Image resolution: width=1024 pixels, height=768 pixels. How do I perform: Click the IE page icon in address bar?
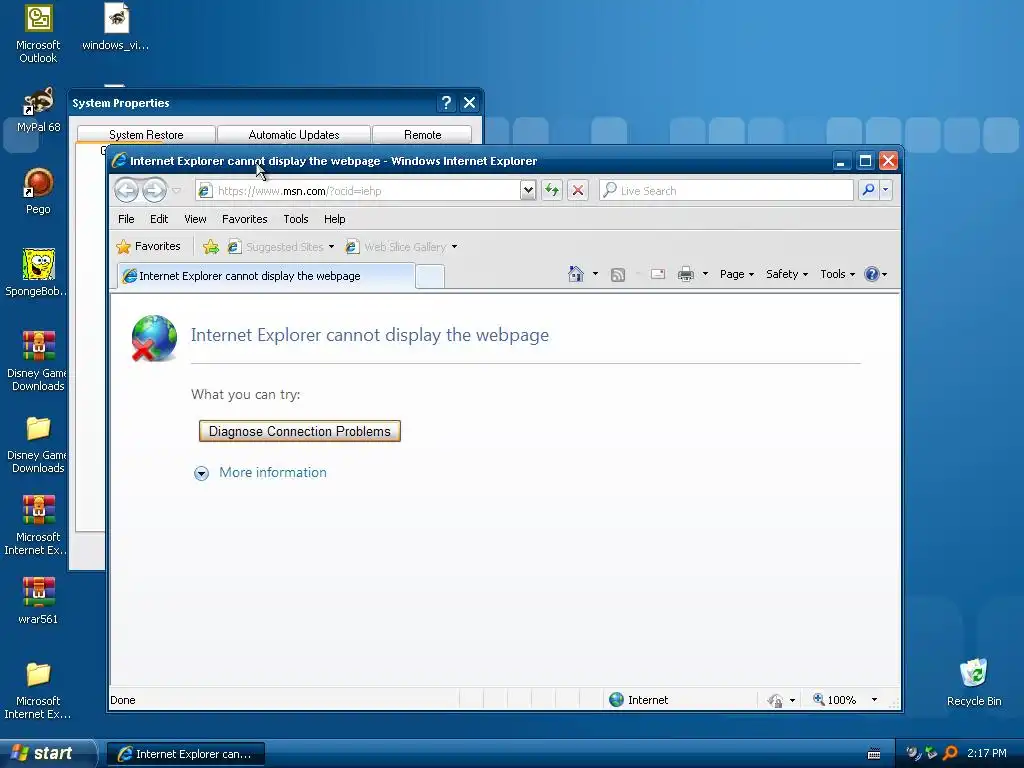205,191
